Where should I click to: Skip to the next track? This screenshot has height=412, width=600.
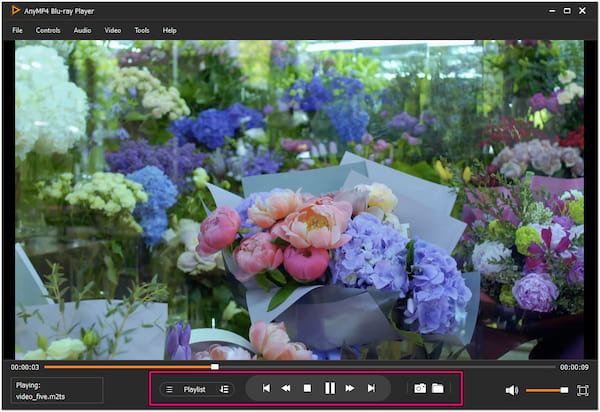[371, 388]
